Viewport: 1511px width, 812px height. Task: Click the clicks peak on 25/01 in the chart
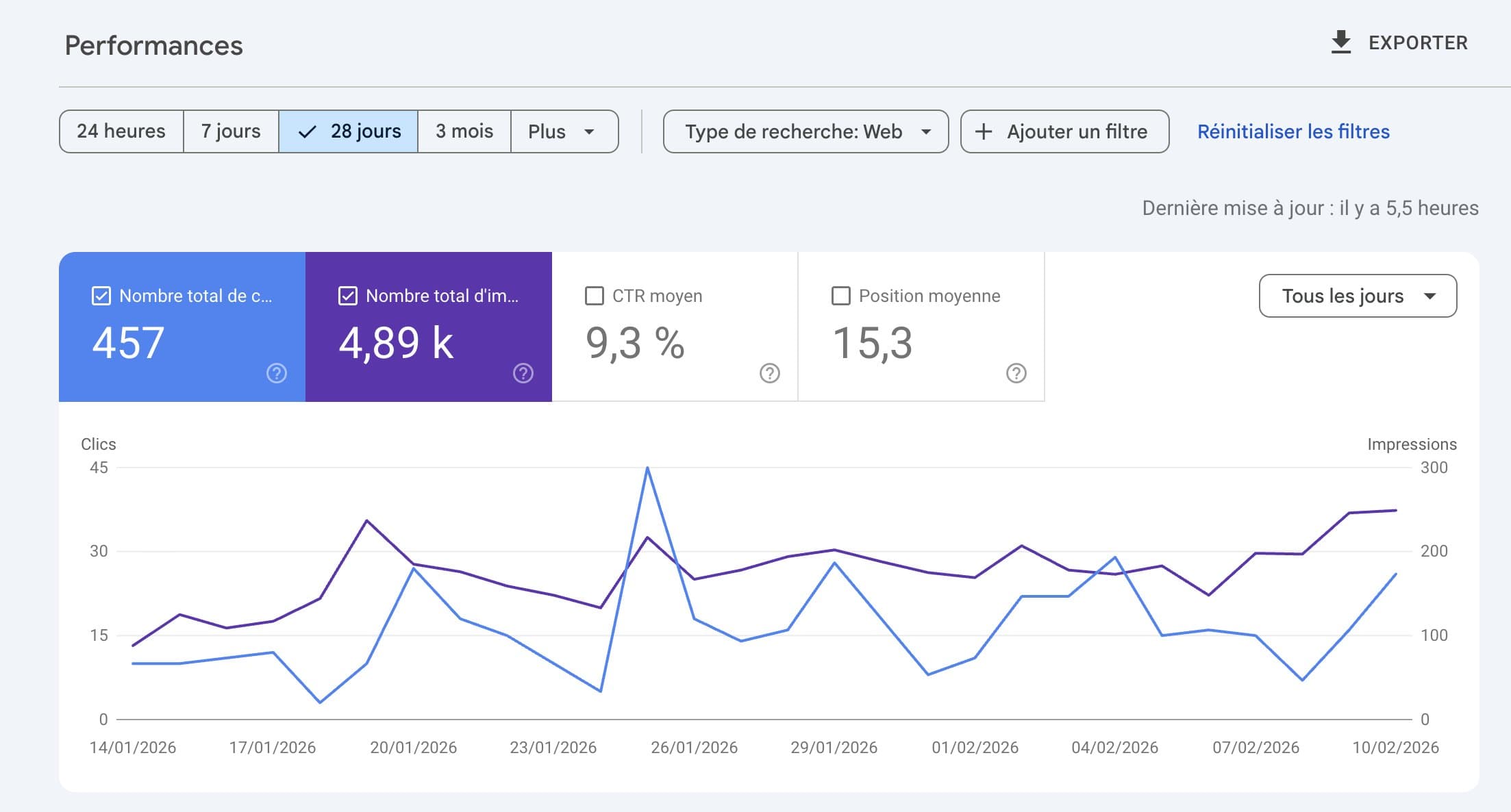point(647,468)
